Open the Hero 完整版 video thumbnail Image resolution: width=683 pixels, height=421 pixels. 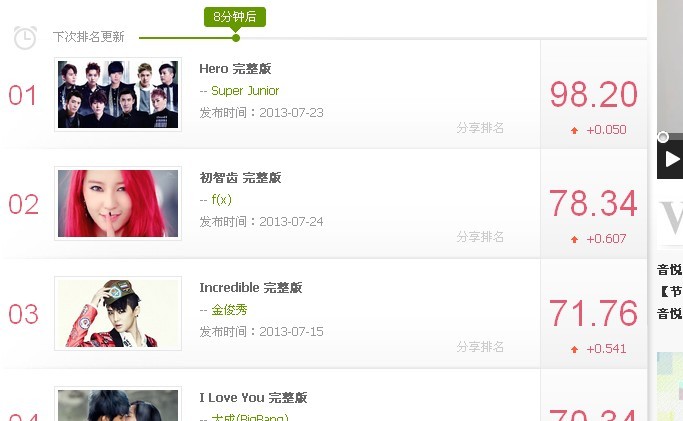click(x=118, y=94)
